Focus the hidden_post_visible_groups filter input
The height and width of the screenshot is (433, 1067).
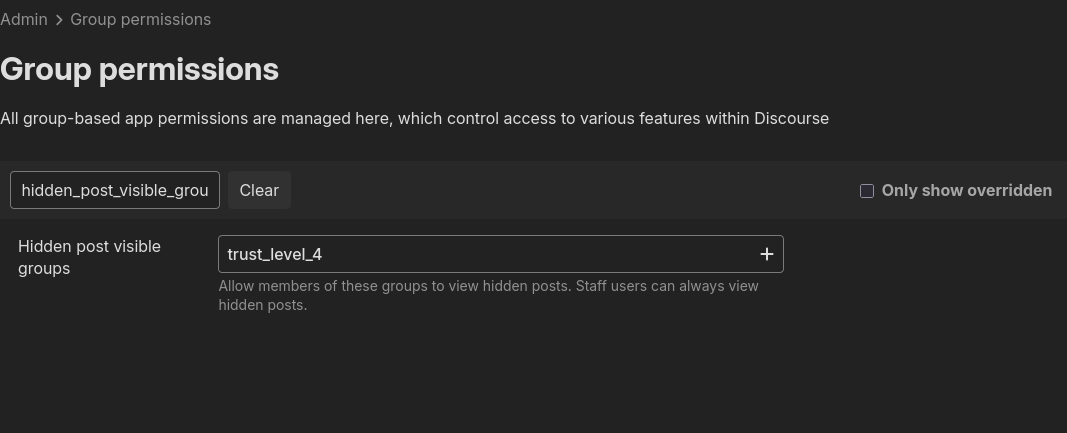pos(115,190)
